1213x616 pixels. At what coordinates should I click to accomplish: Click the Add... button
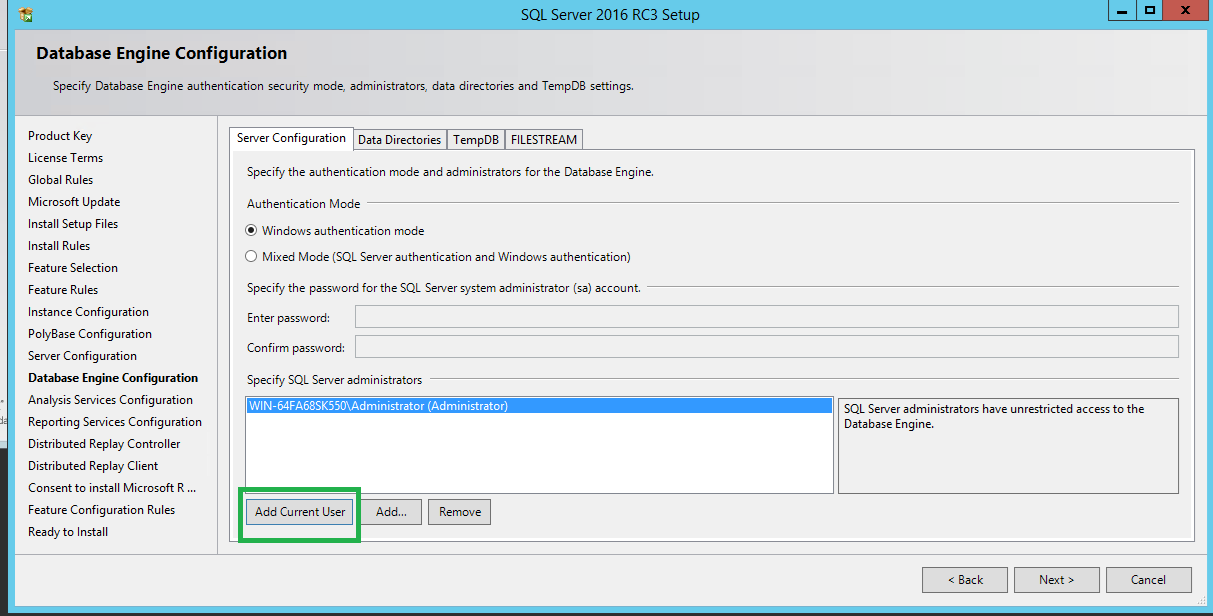tap(391, 512)
